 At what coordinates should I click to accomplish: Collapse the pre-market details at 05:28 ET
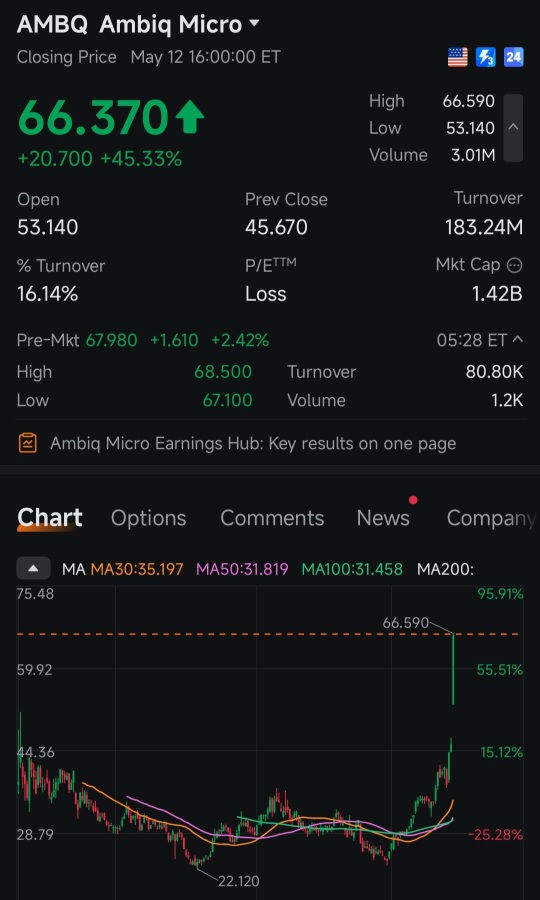click(x=517, y=340)
